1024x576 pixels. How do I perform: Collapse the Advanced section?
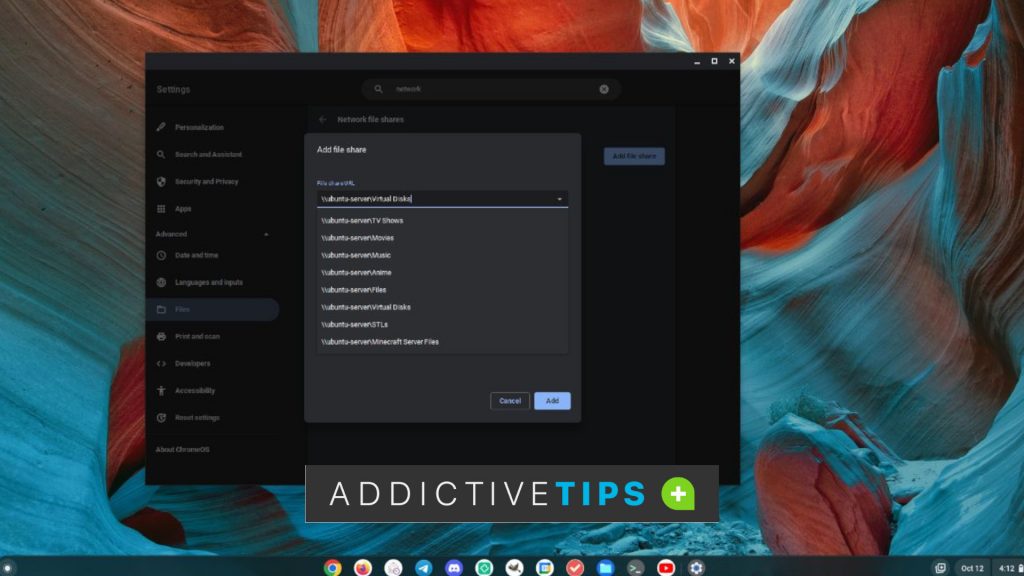pos(265,233)
